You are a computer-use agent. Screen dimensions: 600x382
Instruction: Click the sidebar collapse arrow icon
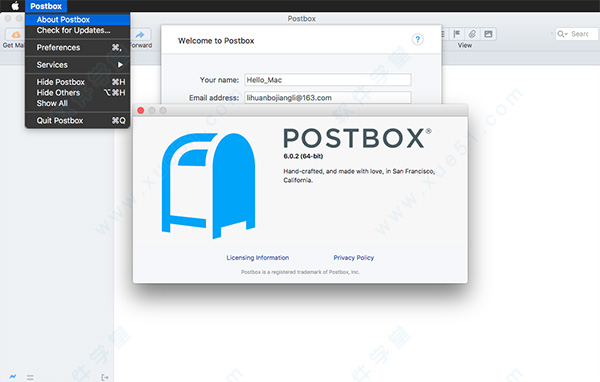pos(105,377)
